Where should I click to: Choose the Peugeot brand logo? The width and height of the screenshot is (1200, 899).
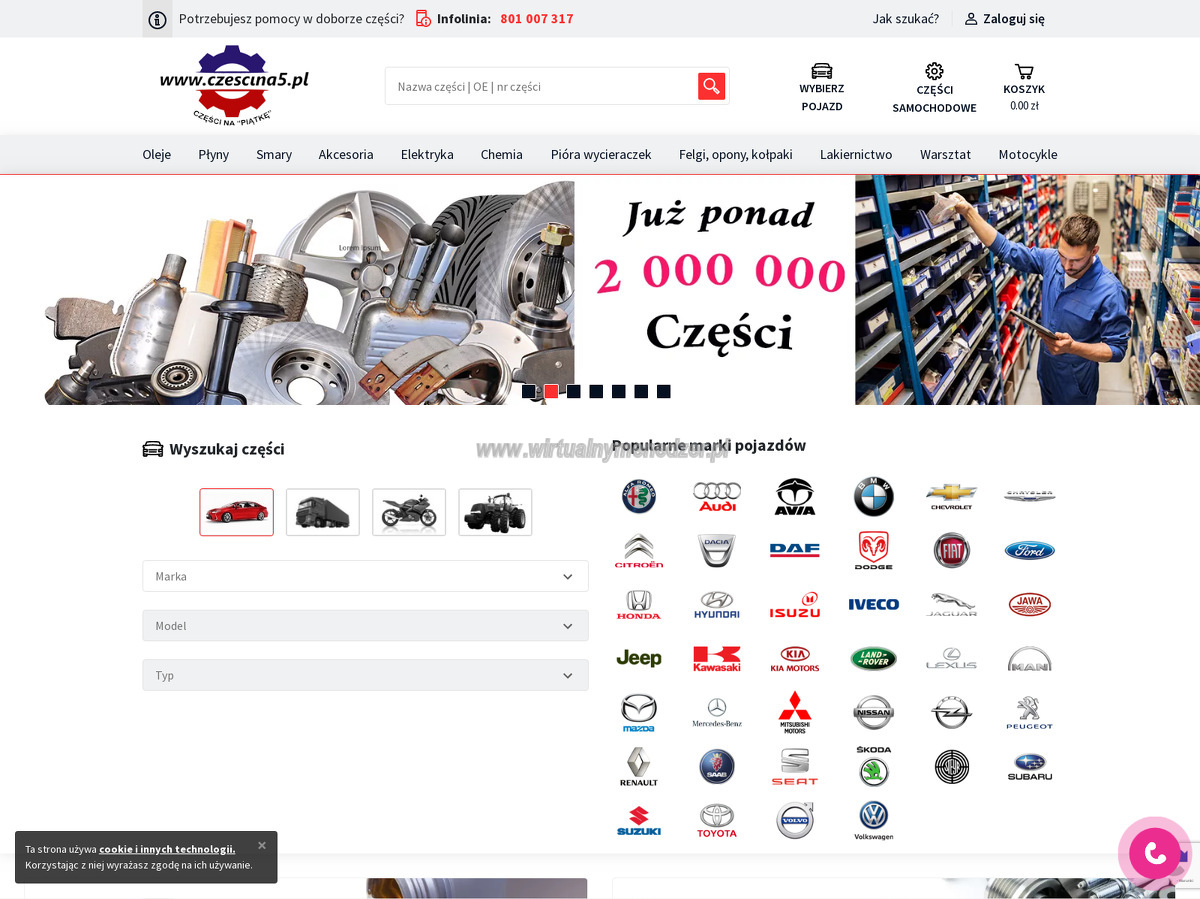[x=1029, y=712]
